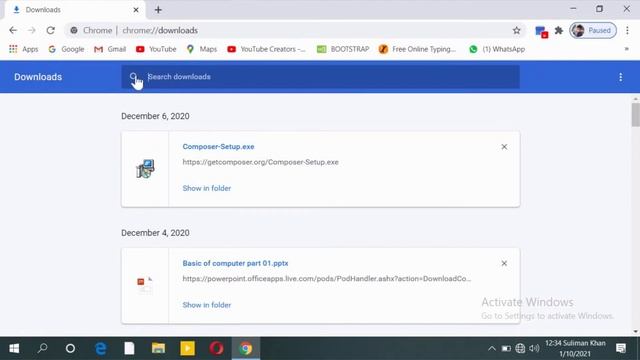Open Basic of computer part 01.pptx link
640x360 pixels.
point(235,263)
